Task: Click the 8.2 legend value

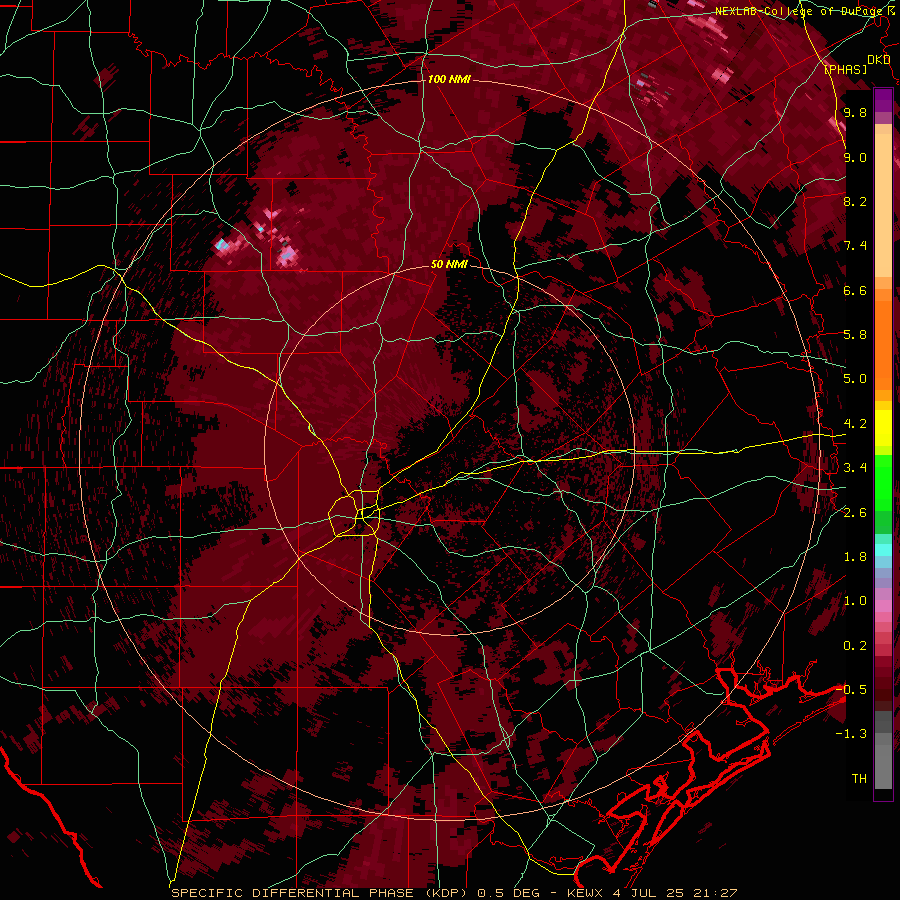Action: (x=855, y=201)
